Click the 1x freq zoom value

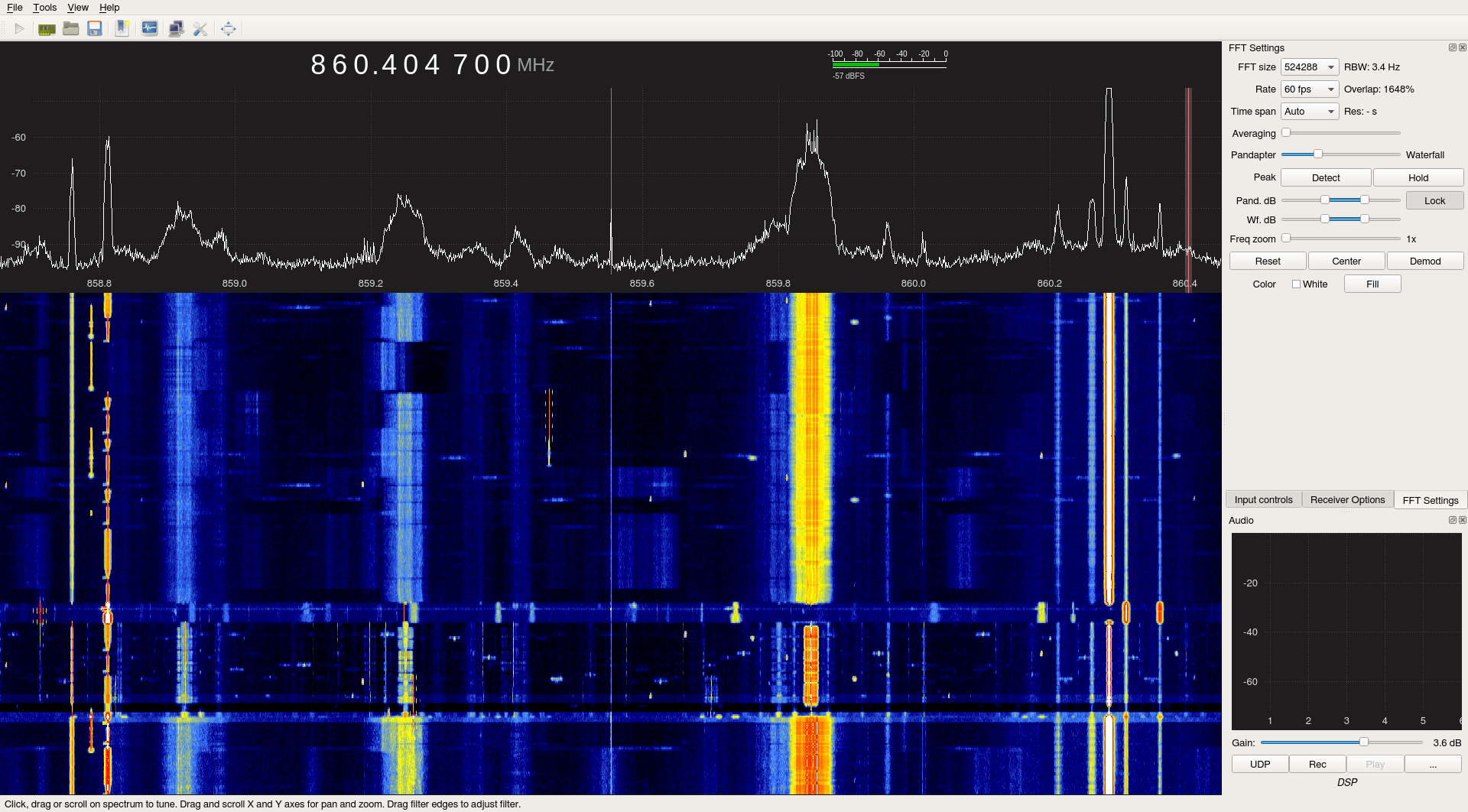pos(1411,239)
